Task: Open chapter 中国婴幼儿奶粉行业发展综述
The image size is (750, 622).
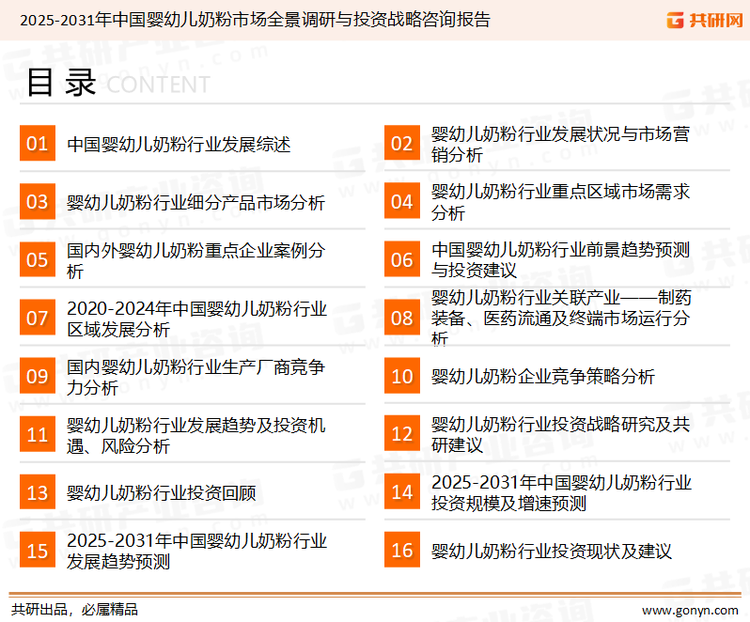Action: (178, 144)
